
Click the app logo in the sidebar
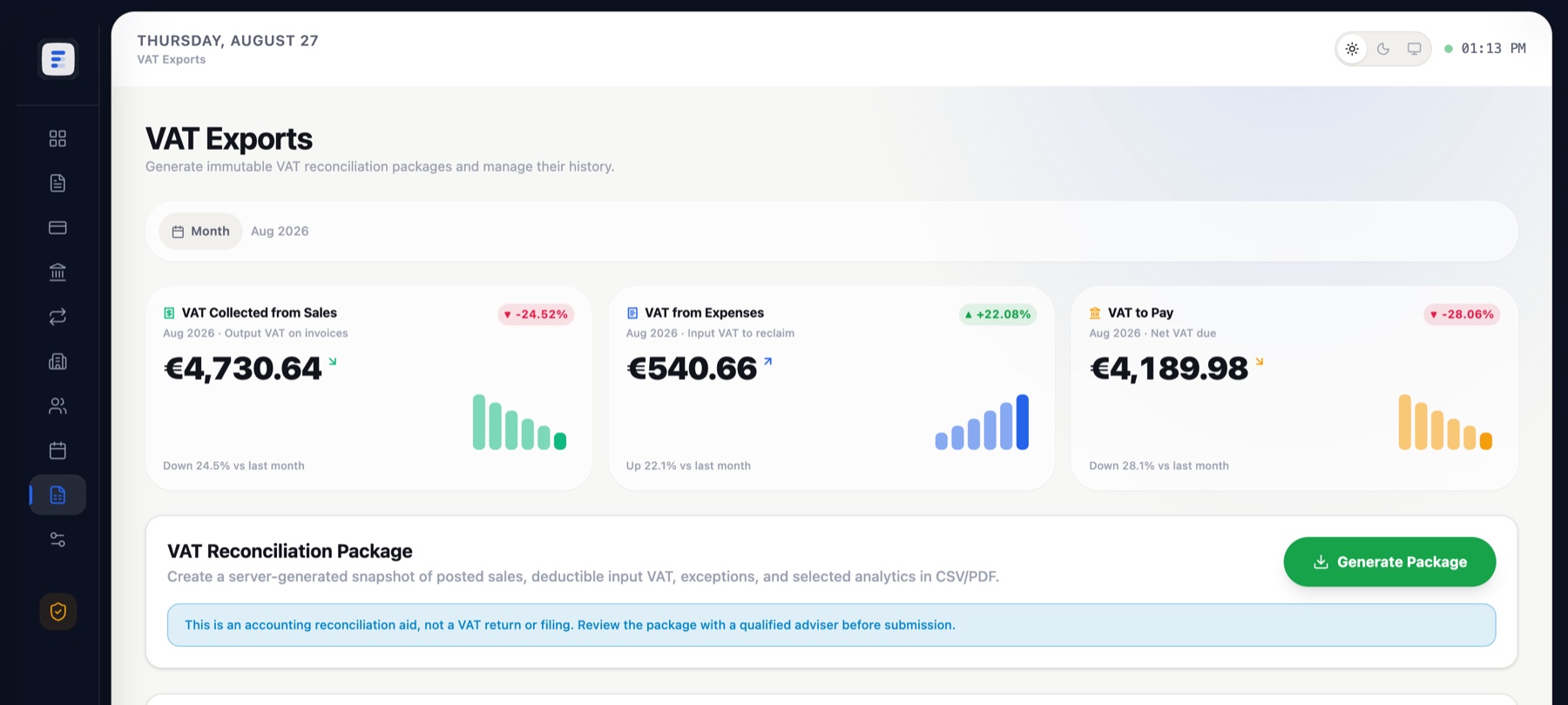[x=58, y=59]
